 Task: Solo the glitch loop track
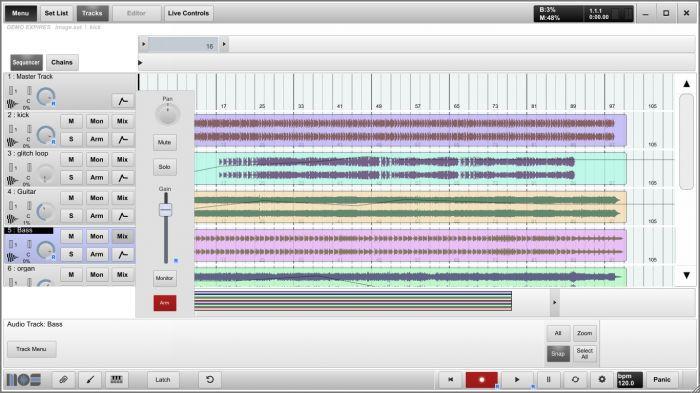71,178
